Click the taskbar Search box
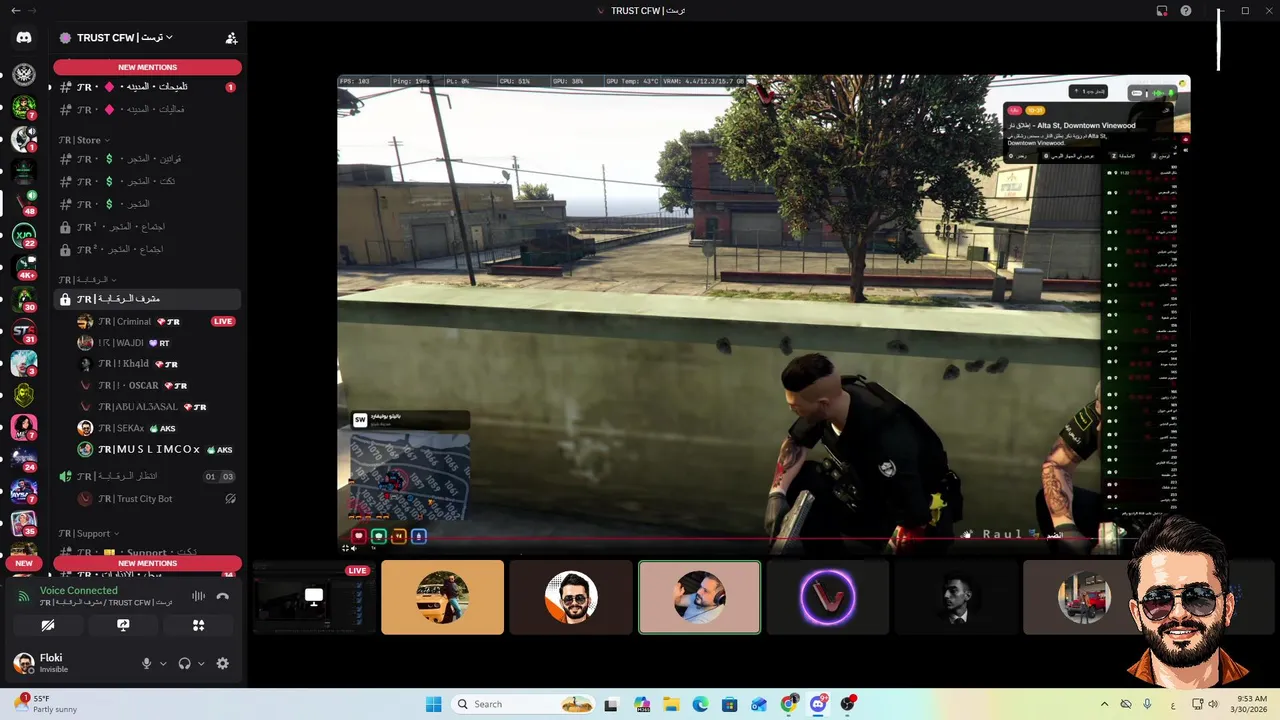Screen dimensions: 1280x720 (525, 704)
